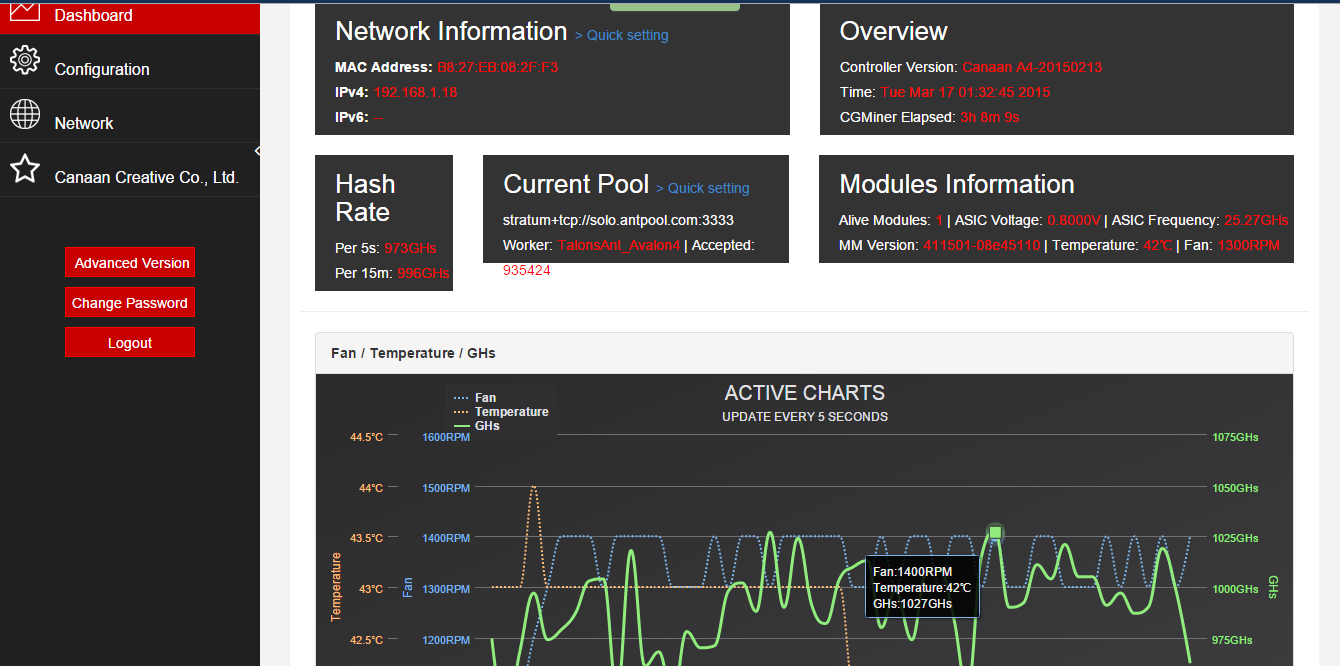The image size is (1340, 666).
Task: Click the Configuration gear icon
Action: click(x=25, y=60)
